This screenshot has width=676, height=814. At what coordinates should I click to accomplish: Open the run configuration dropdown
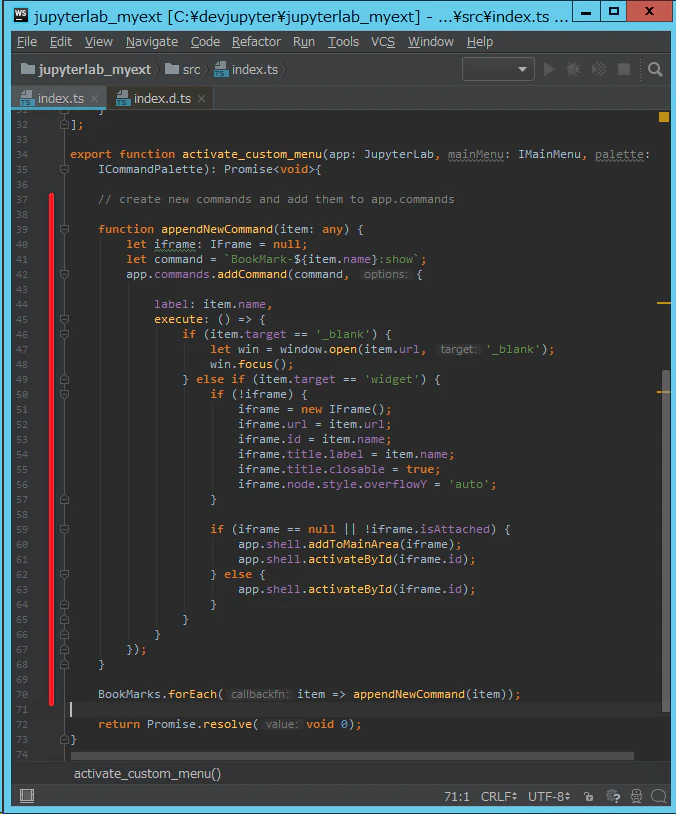click(x=498, y=69)
